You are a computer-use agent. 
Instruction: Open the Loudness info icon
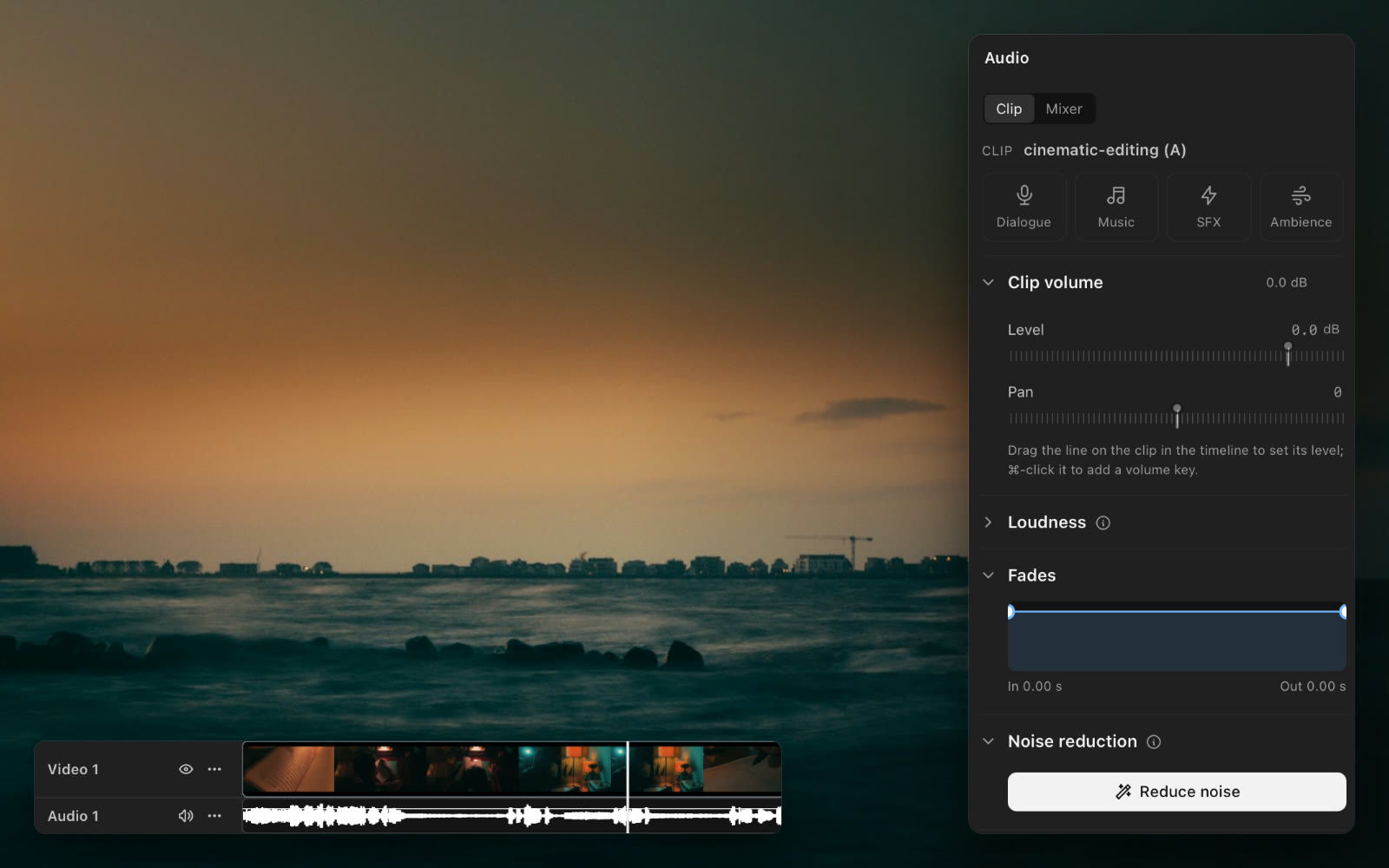[x=1103, y=523]
